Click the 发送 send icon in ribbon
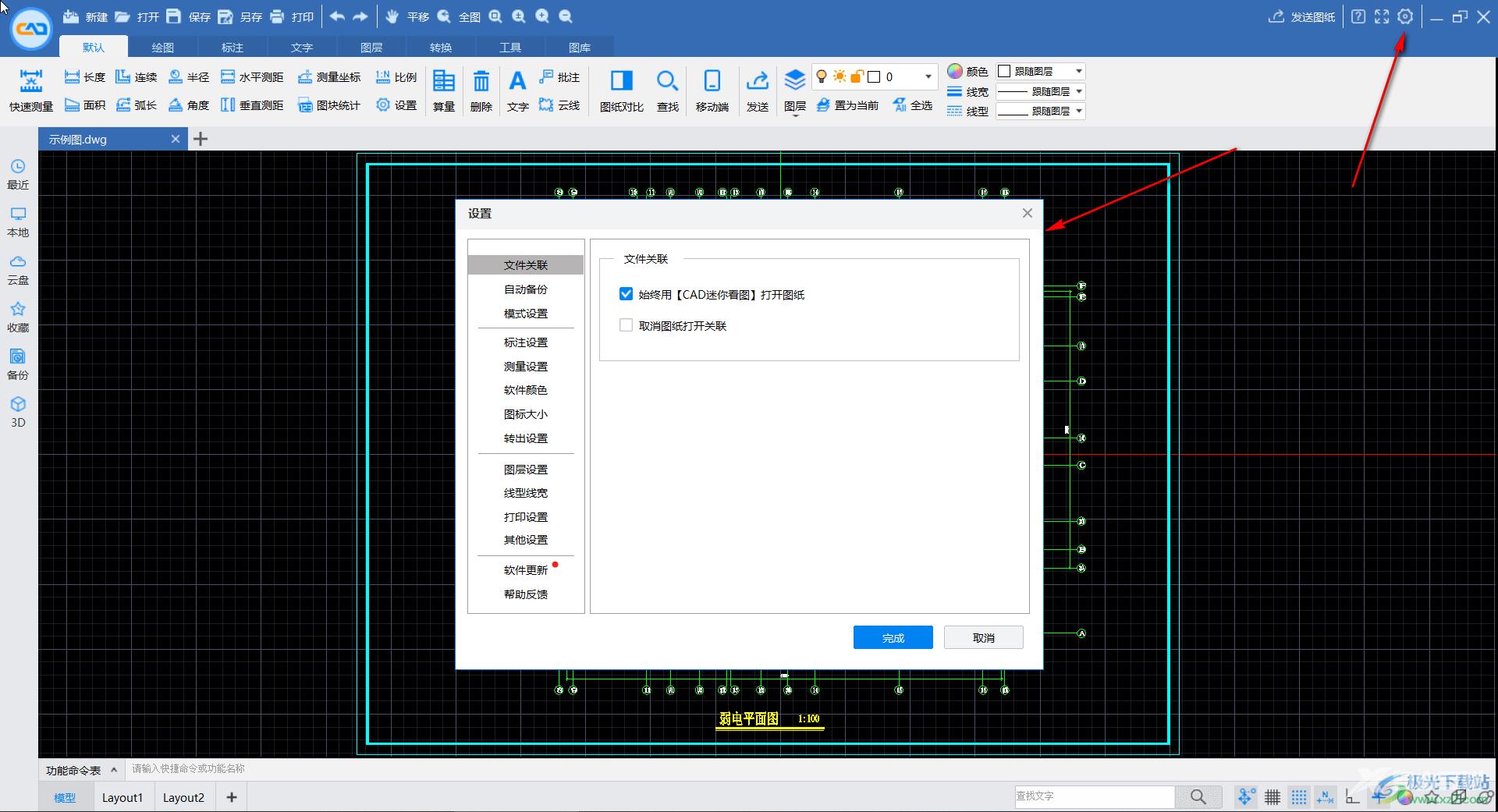The image size is (1498, 812). point(757,90)
